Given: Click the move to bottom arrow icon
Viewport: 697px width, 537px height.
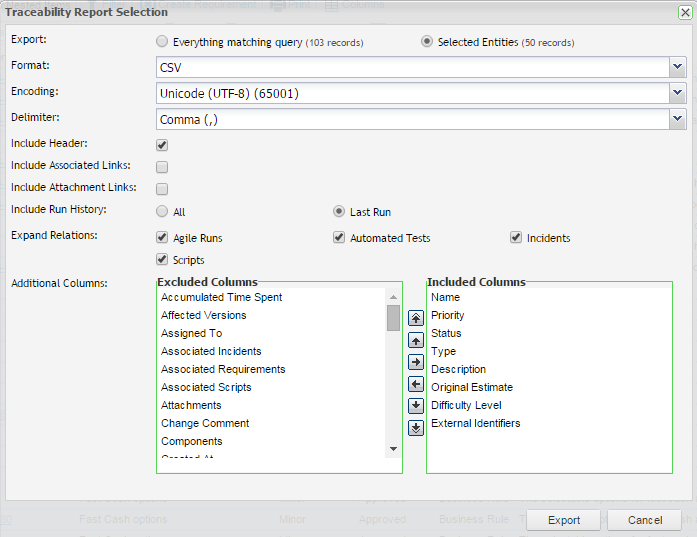Looking at the screenshot, I should [416, 428].
